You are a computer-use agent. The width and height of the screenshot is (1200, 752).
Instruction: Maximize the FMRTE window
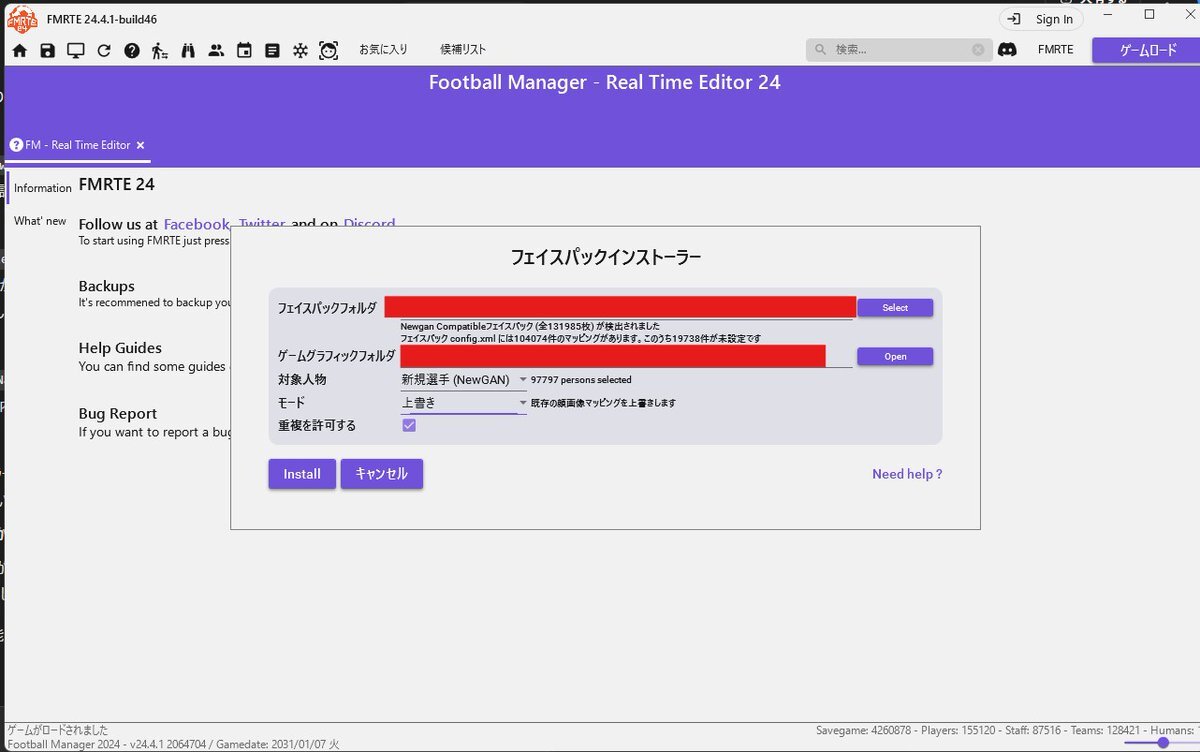click(1149, 14)
